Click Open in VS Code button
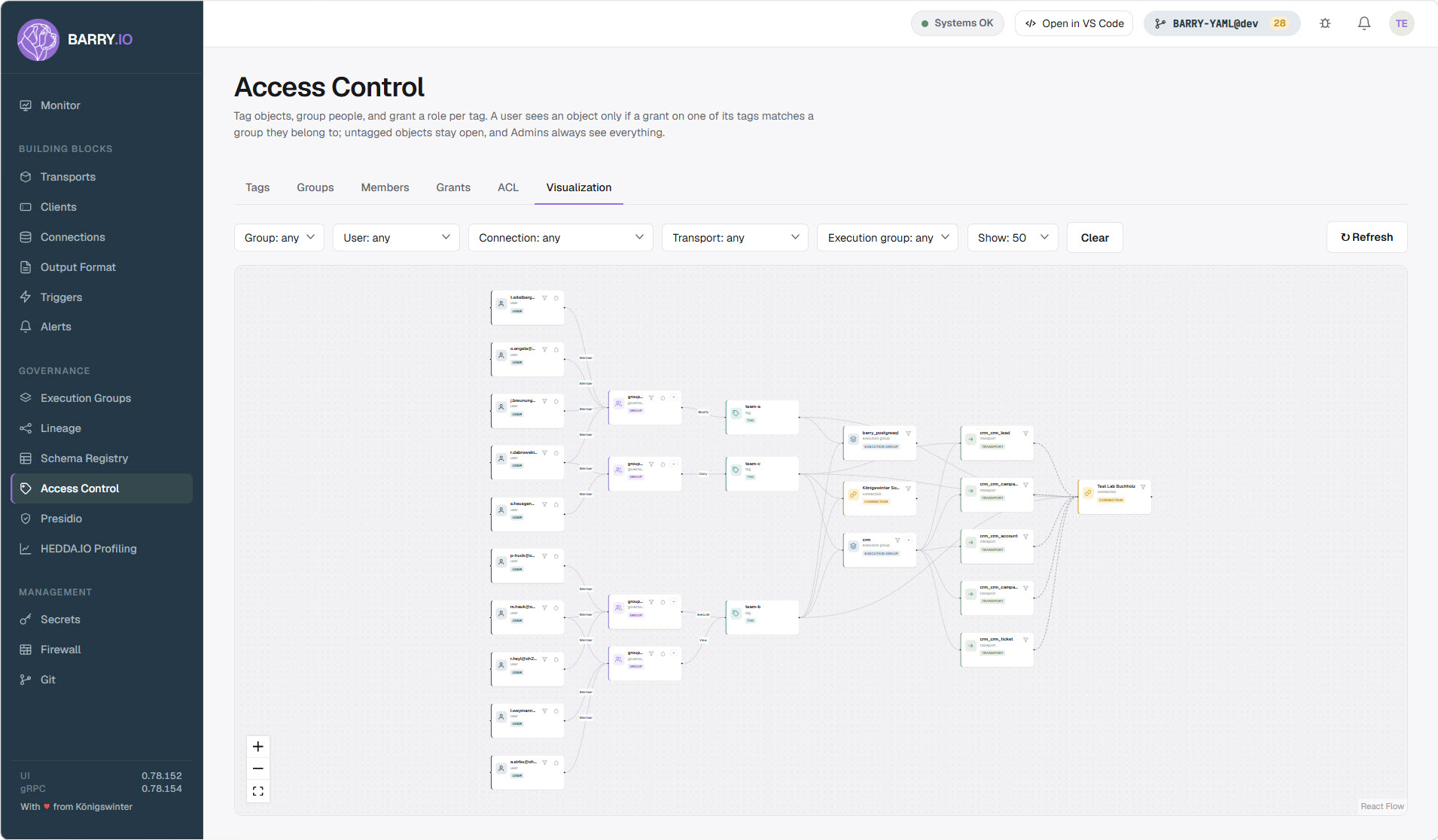 [1074, 23]
